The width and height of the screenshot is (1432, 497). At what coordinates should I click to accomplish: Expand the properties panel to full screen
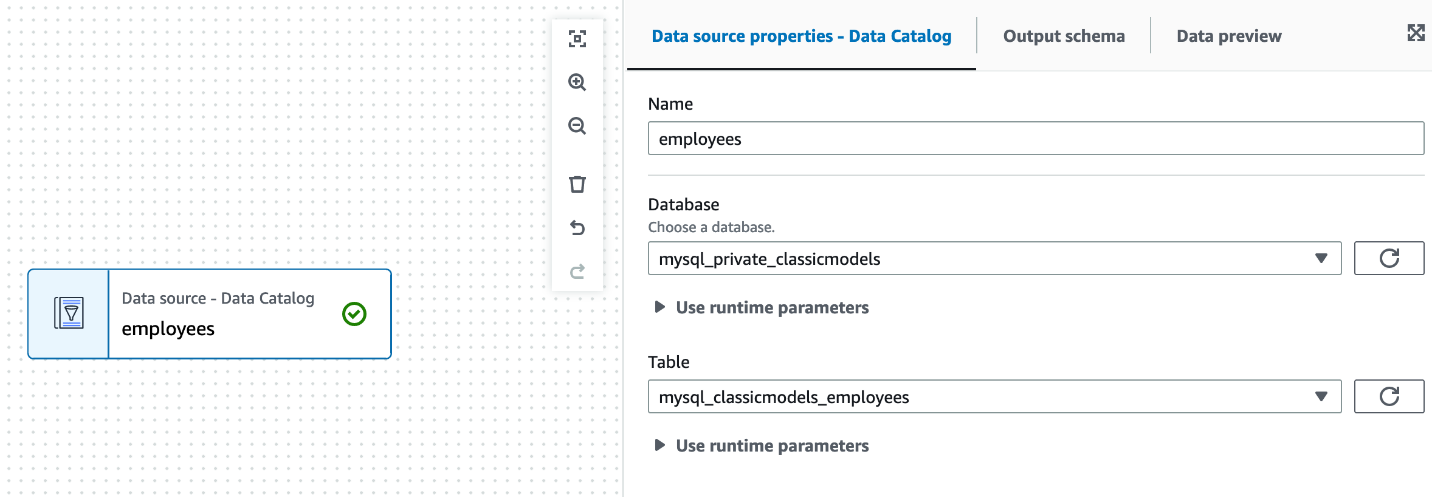tap(1415, 33)
